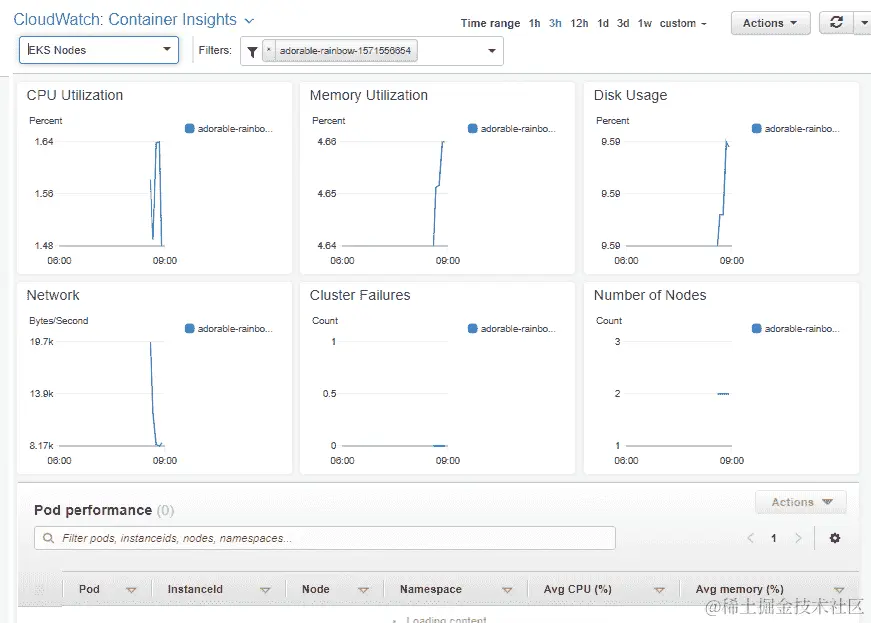Click the refresh dashboard icon
This screenshot has height=623, width=871.
836,22
